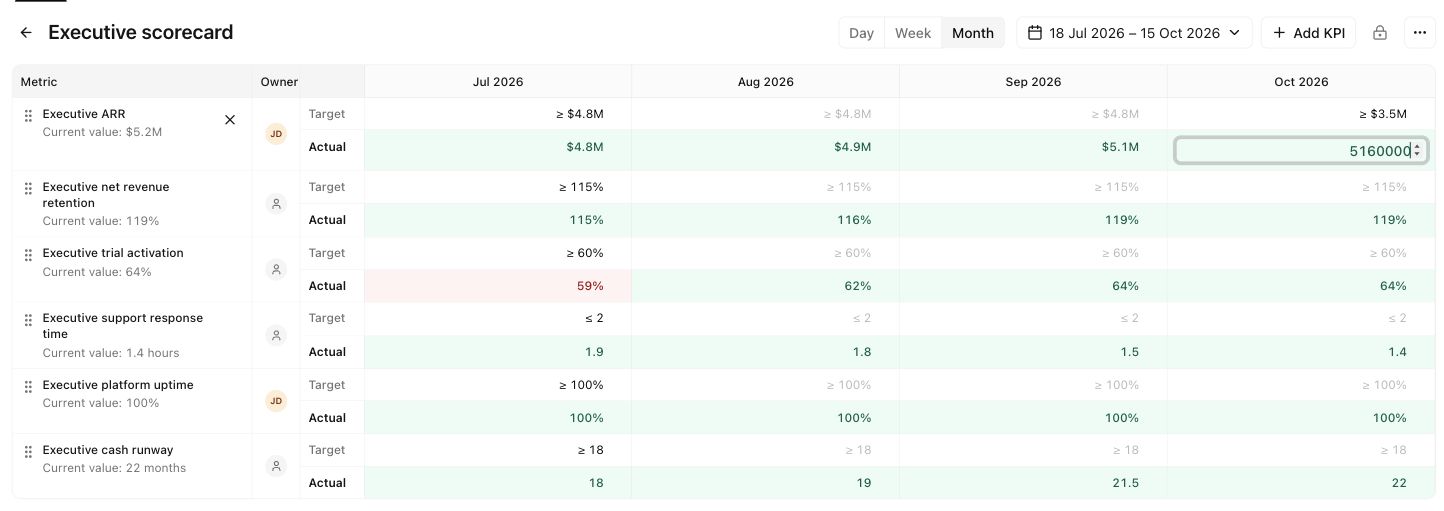
Task: Grab the drag handle for Executive net revenue retention
Action: pyautogui.click(x=28, y=189)
